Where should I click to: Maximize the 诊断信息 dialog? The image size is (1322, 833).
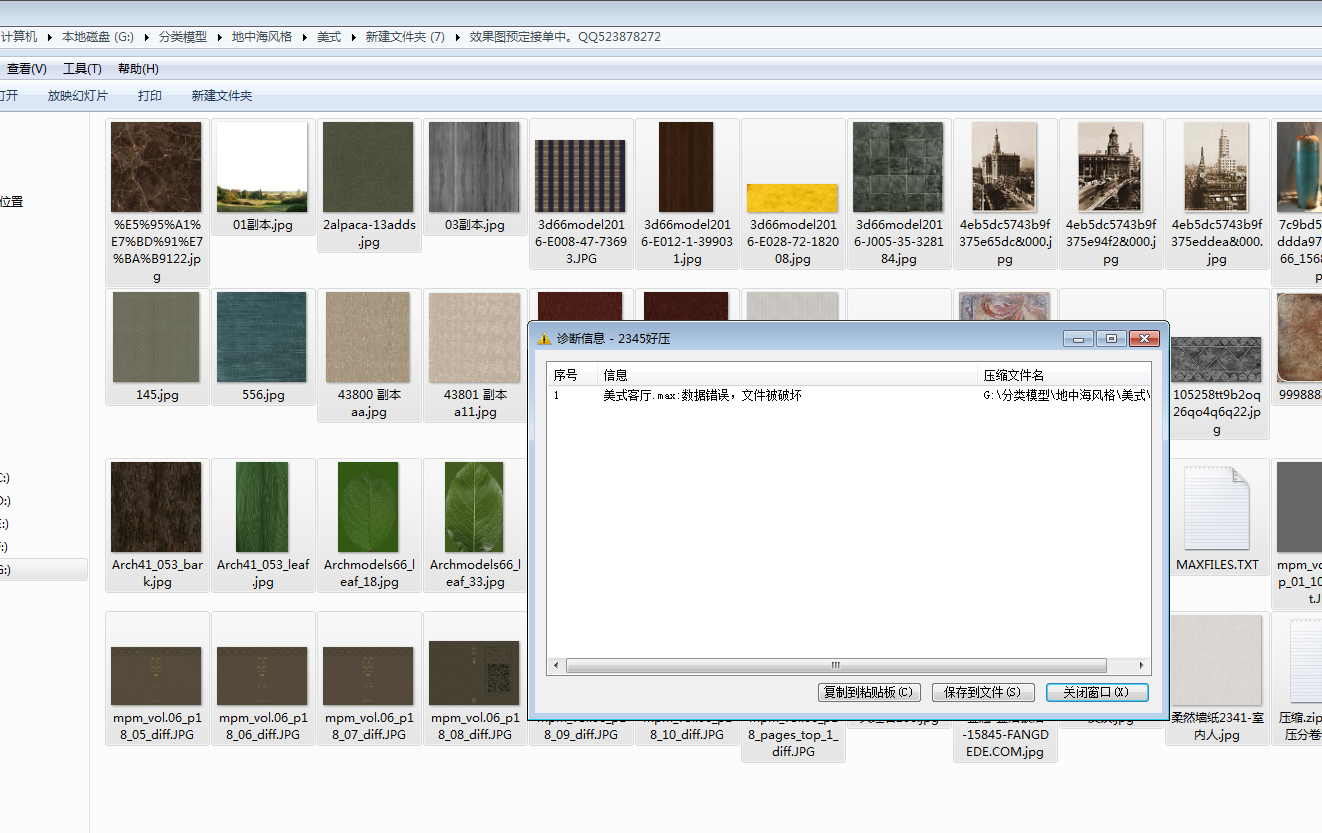click(1110, 339)
